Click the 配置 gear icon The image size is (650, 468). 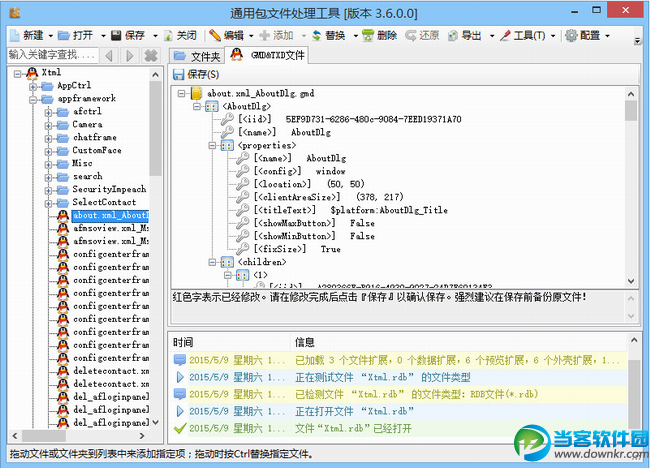click(x=571, y=36)
